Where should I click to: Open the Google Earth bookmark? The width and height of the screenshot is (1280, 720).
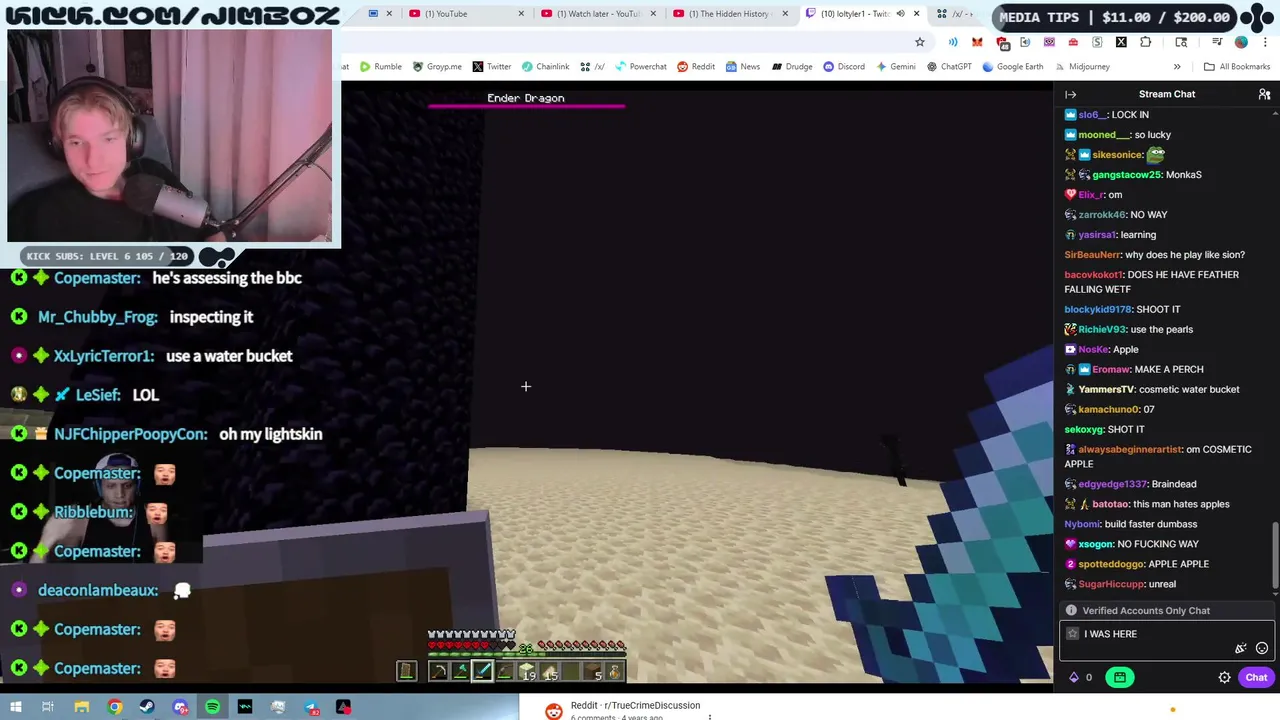(1013, 67)
